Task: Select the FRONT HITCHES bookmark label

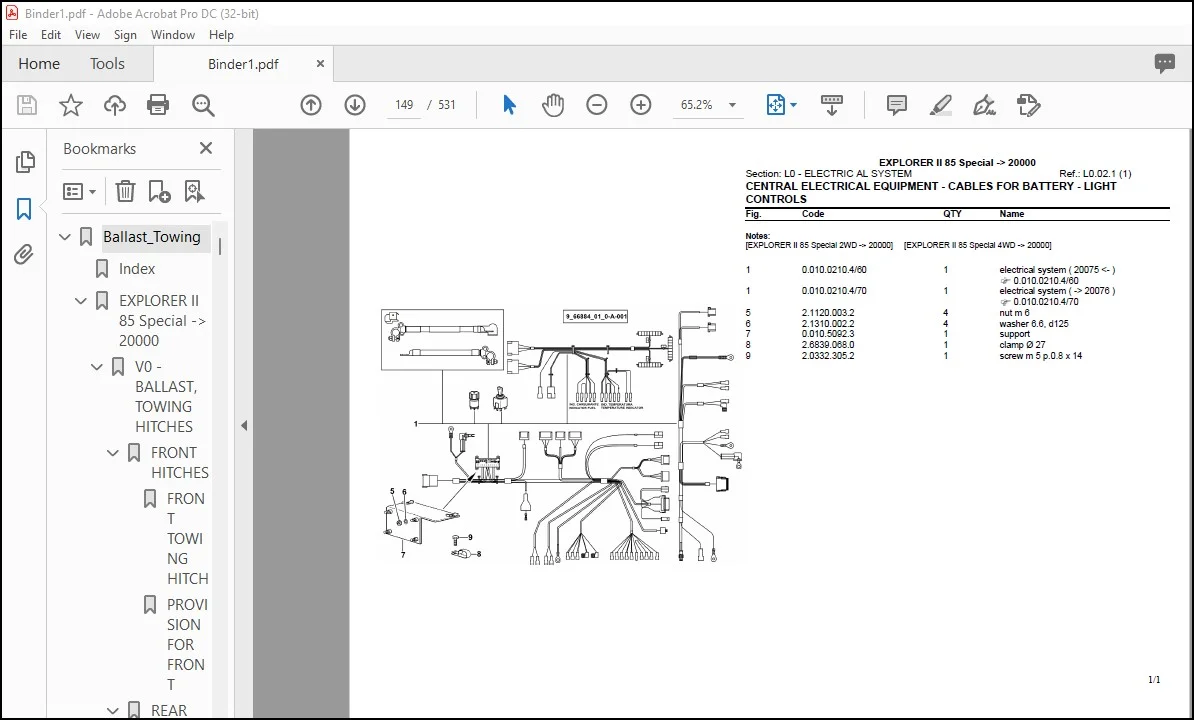Action: pos(180,463)
